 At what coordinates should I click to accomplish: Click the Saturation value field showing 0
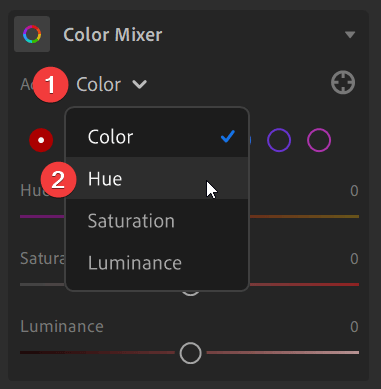point(354,259)
